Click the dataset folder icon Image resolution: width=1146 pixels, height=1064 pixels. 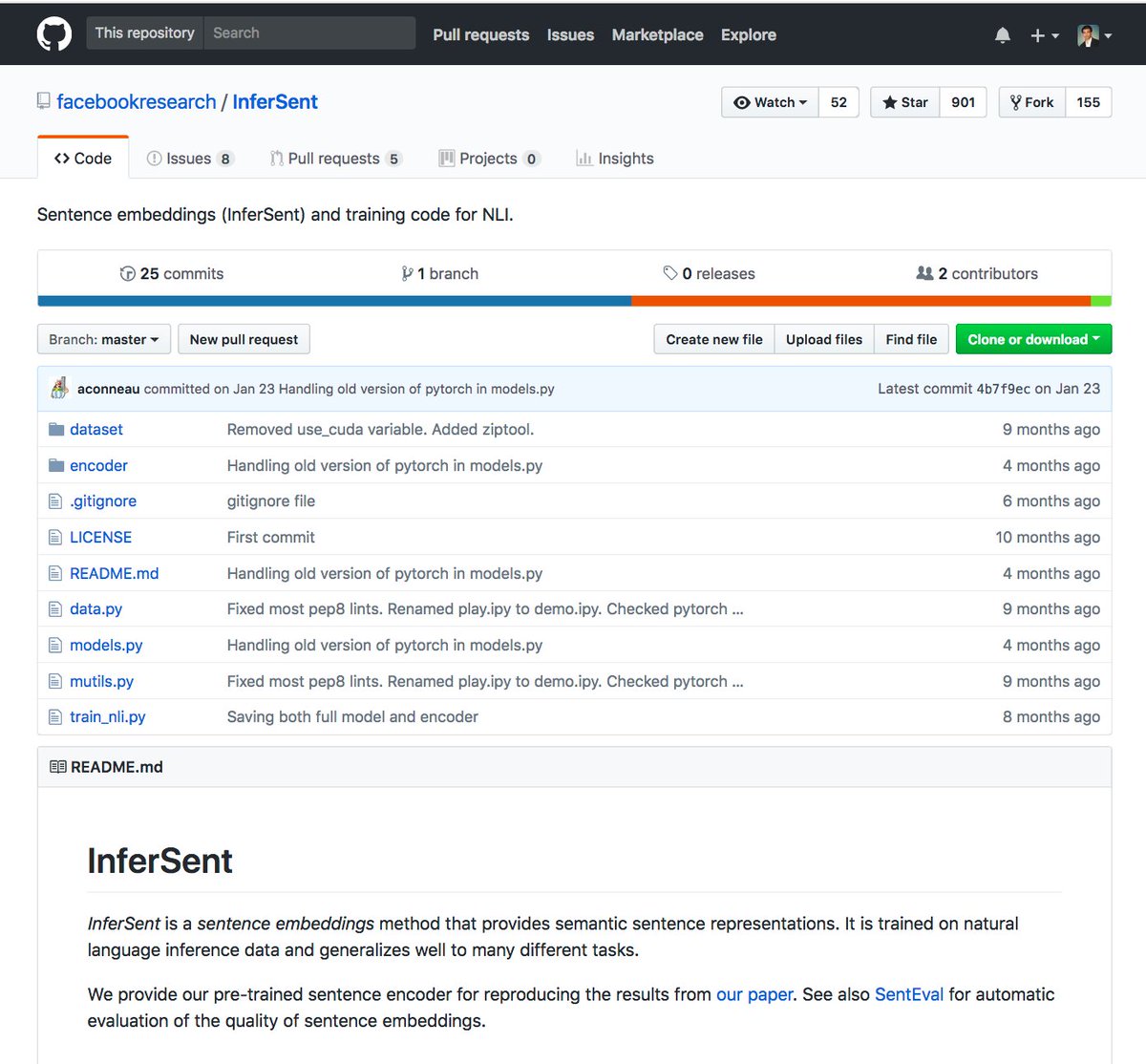(x=56, y=430)
